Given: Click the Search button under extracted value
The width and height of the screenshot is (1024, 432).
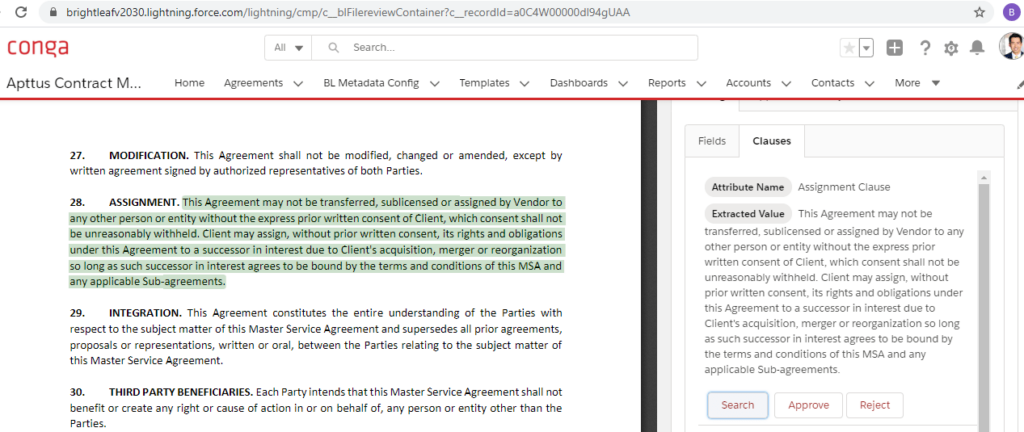Looking at the screenshot, I should coord(737,405).
